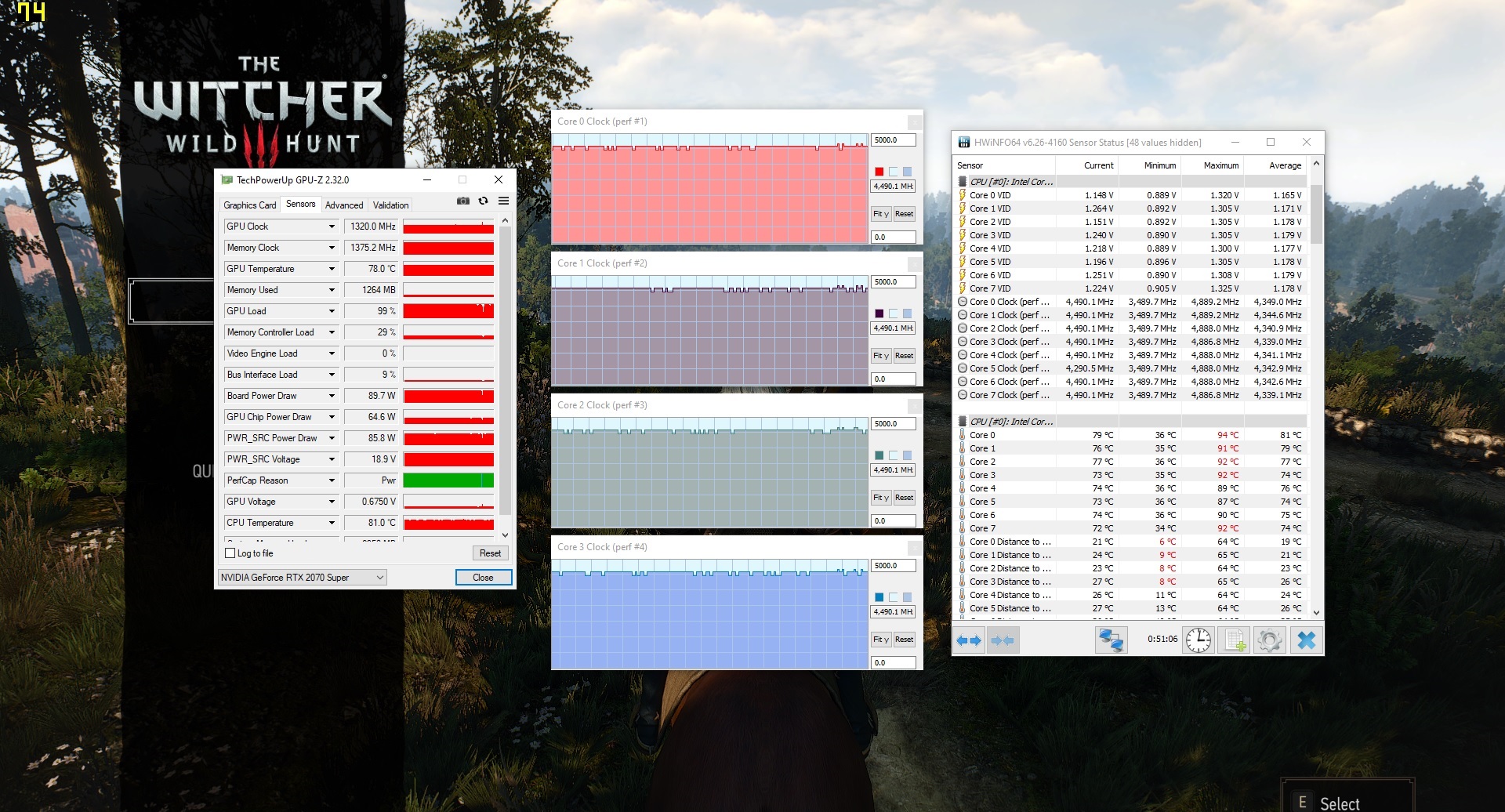The image size is (1505, 812).
Task: Click the Core 1 graph minimum value field
Action: click(x=894, y=379)
